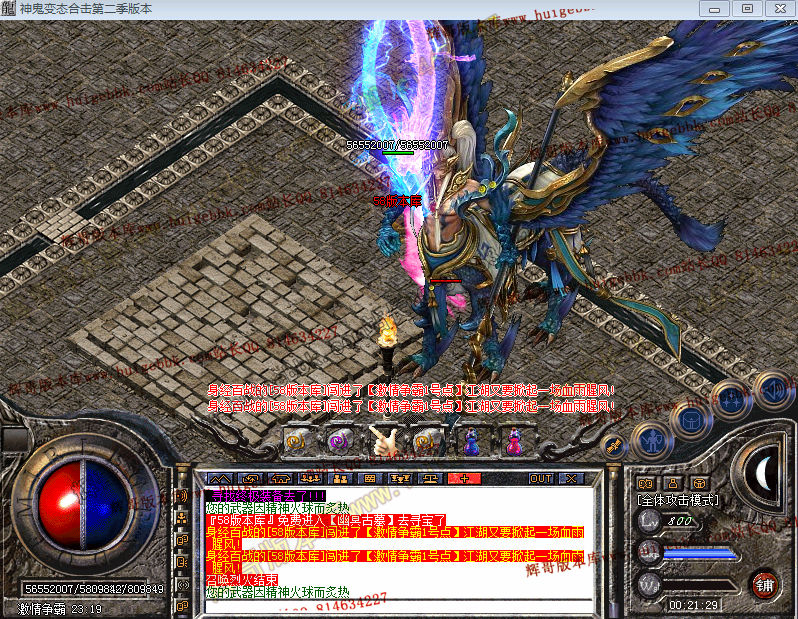Click the second chat toolbar icon with curved arrow
This screenshot has width=798, height=619.
(250, 479)
